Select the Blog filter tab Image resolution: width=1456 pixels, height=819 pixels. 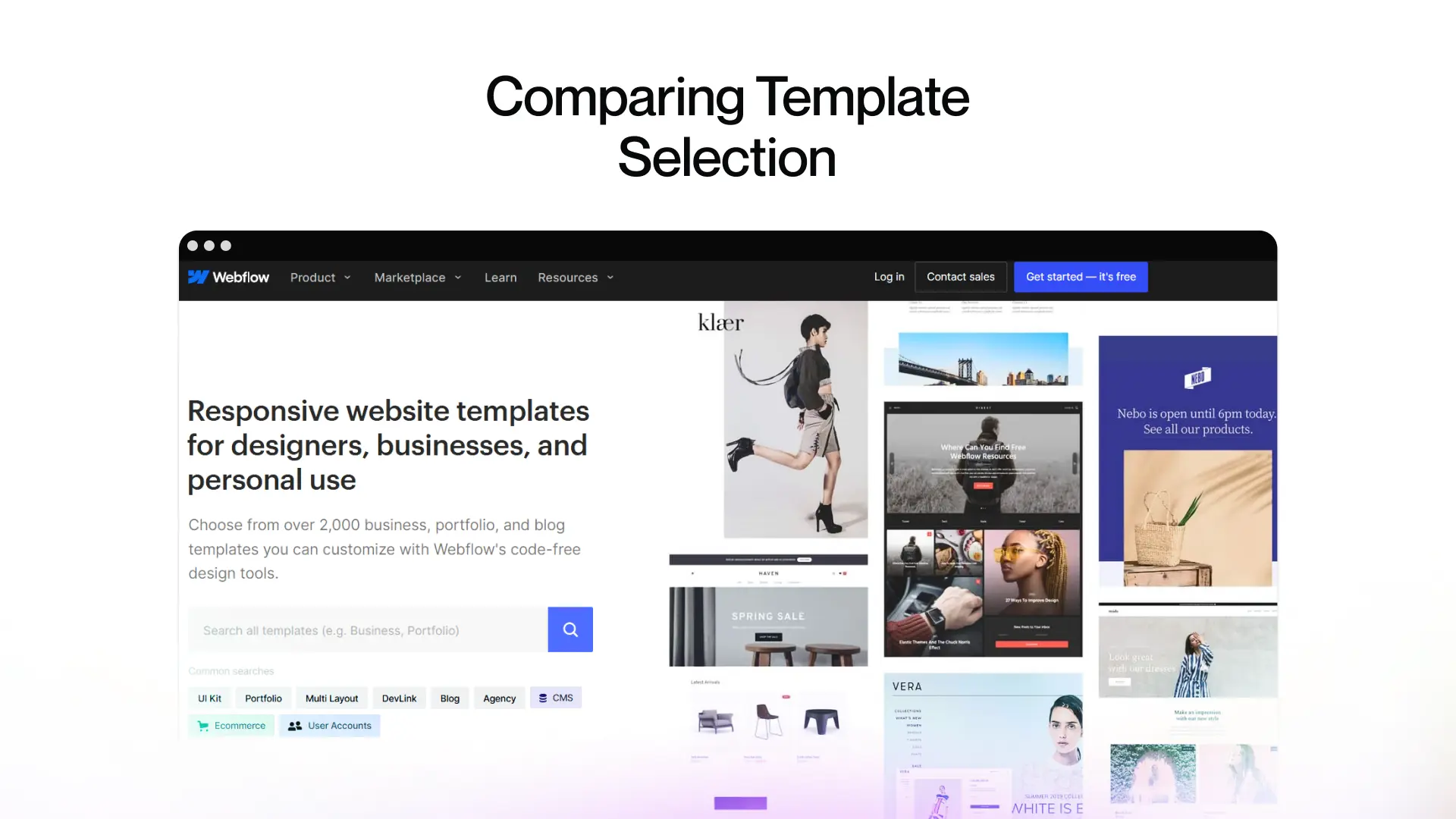pos(450,698)
